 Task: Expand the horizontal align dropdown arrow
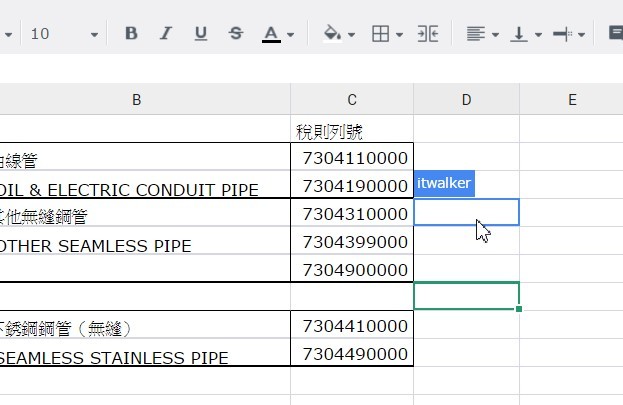pyautogui.click(x=495, y=35)
